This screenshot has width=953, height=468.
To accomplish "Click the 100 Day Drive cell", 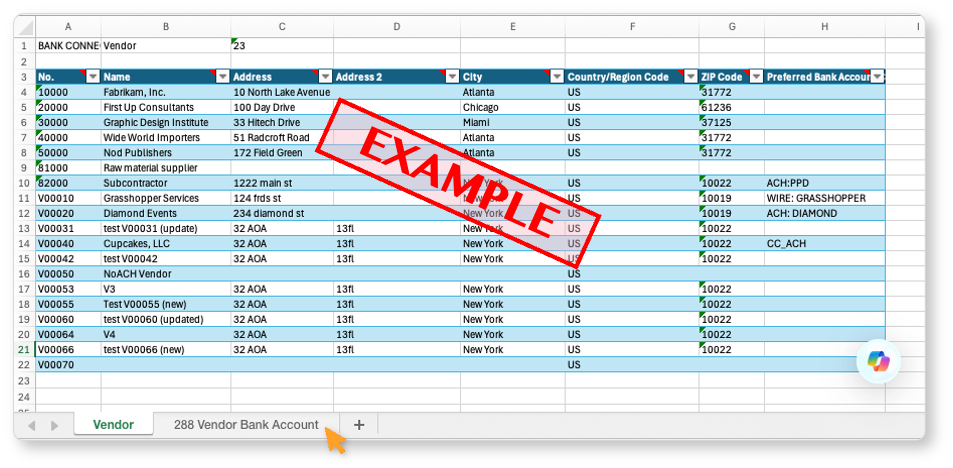I will coord(282,107).
